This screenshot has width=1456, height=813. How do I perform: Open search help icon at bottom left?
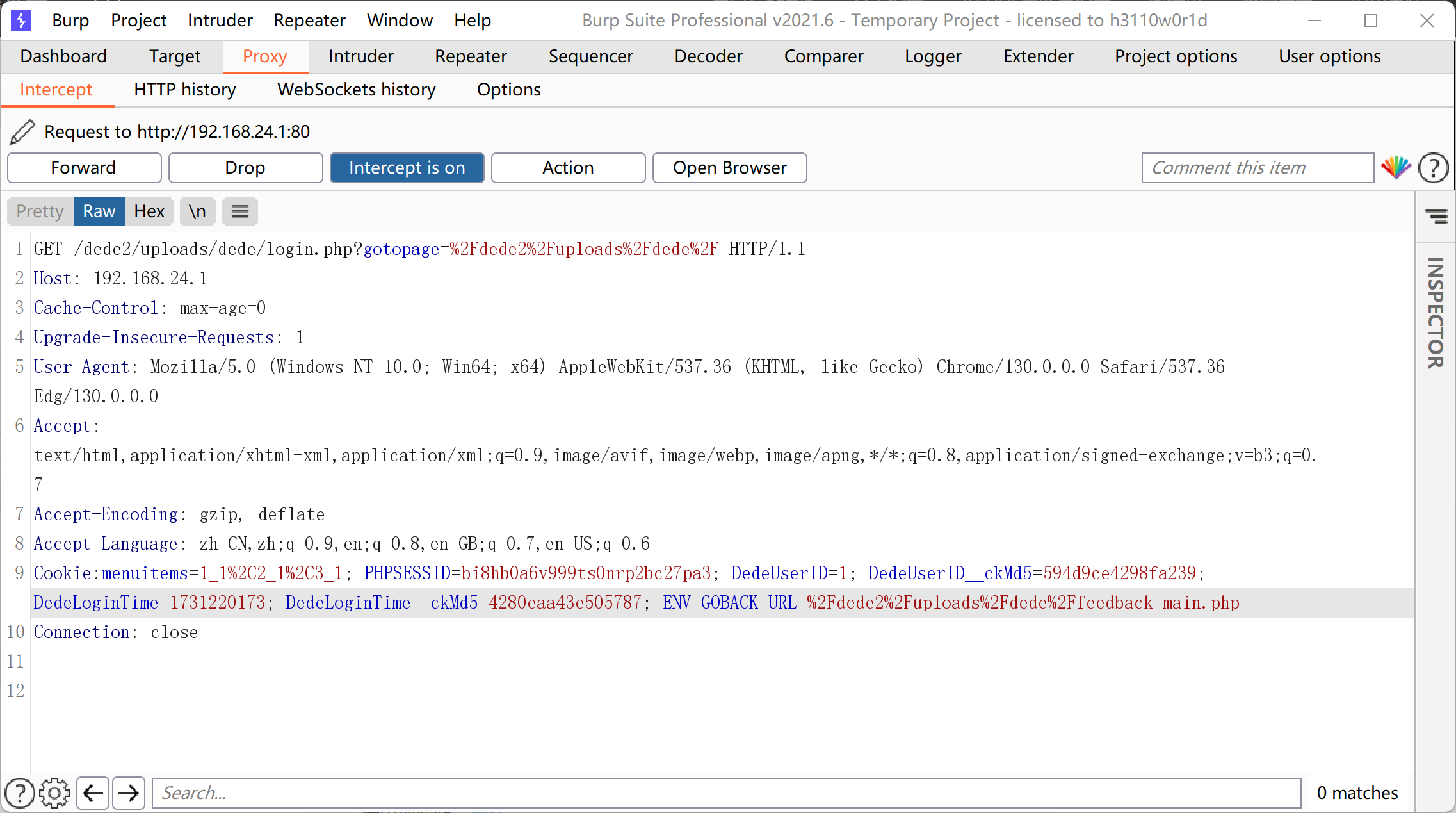[x=20, y=793]
